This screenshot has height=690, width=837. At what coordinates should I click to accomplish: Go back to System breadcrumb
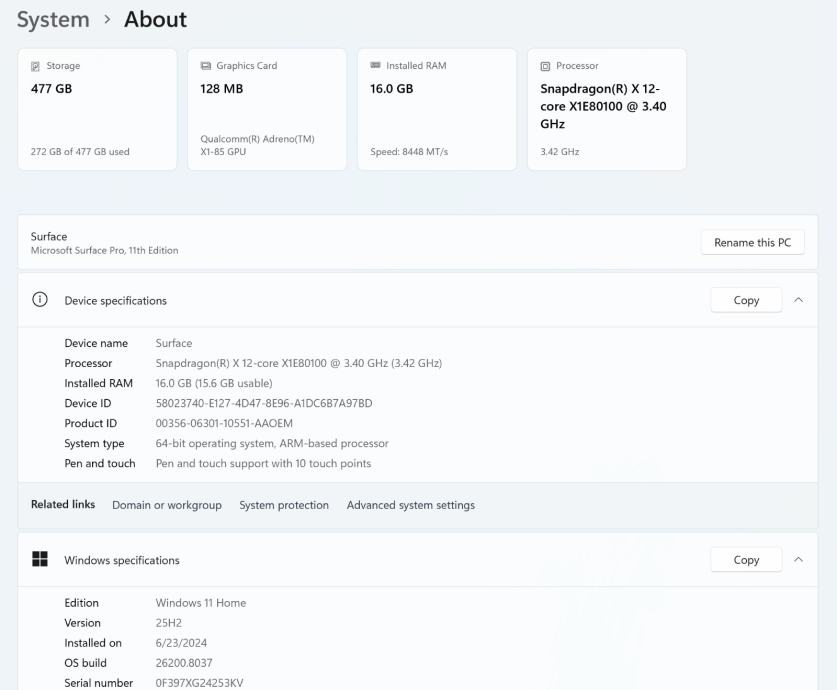coord(53,19)
